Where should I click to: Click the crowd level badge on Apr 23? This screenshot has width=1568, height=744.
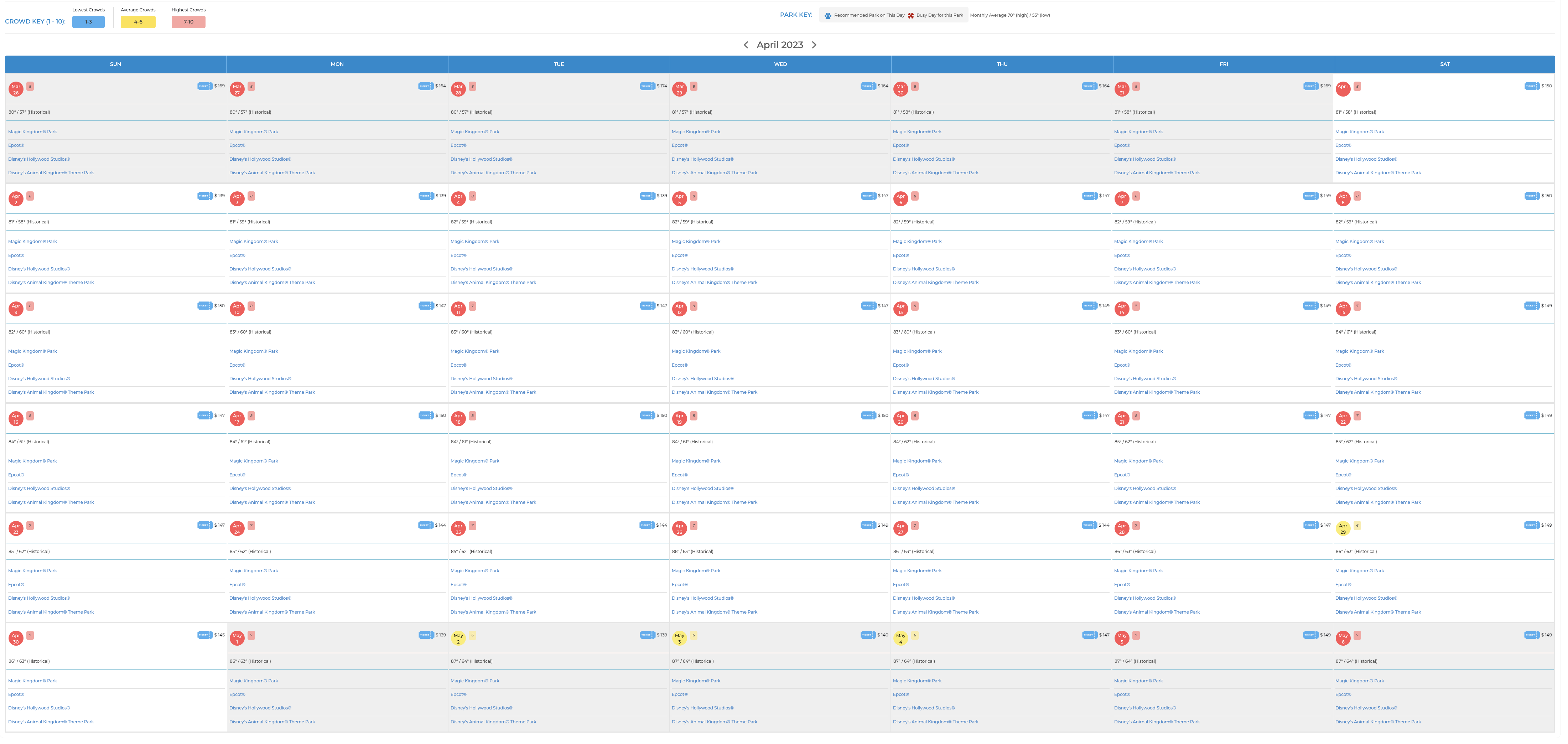(x=30, y=526)
